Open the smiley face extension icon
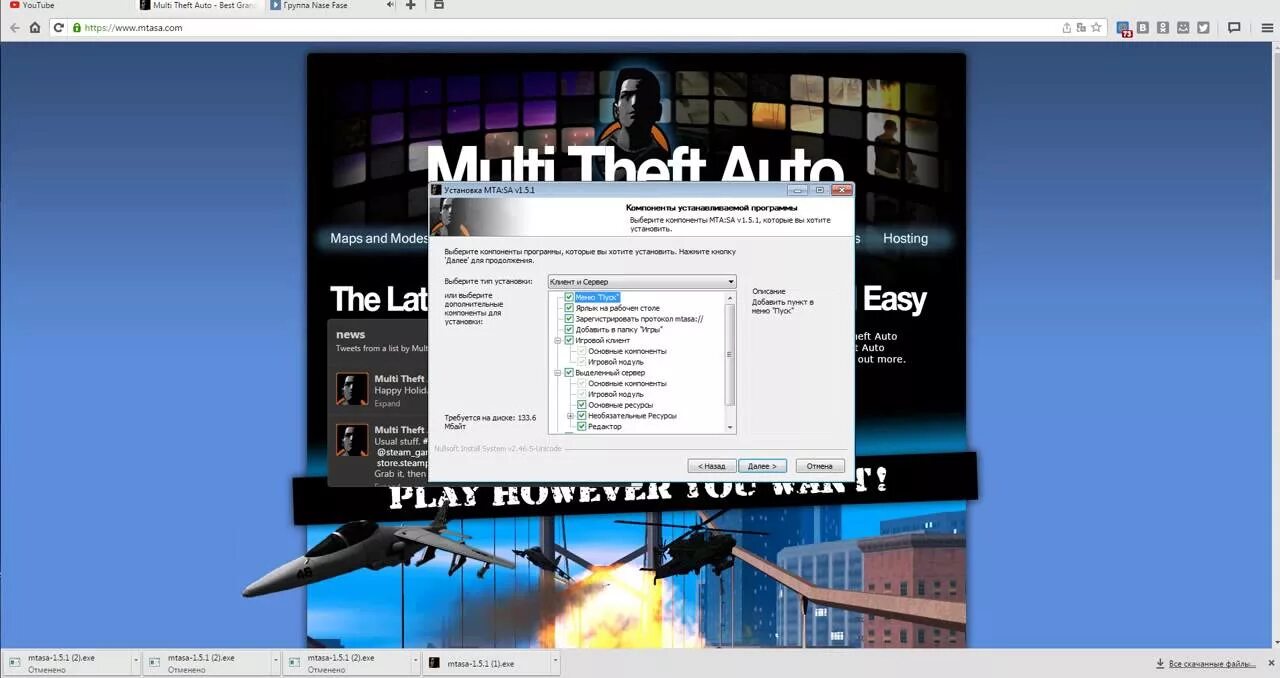This screenshot has height=678, width=1280. coord(1183,28)
